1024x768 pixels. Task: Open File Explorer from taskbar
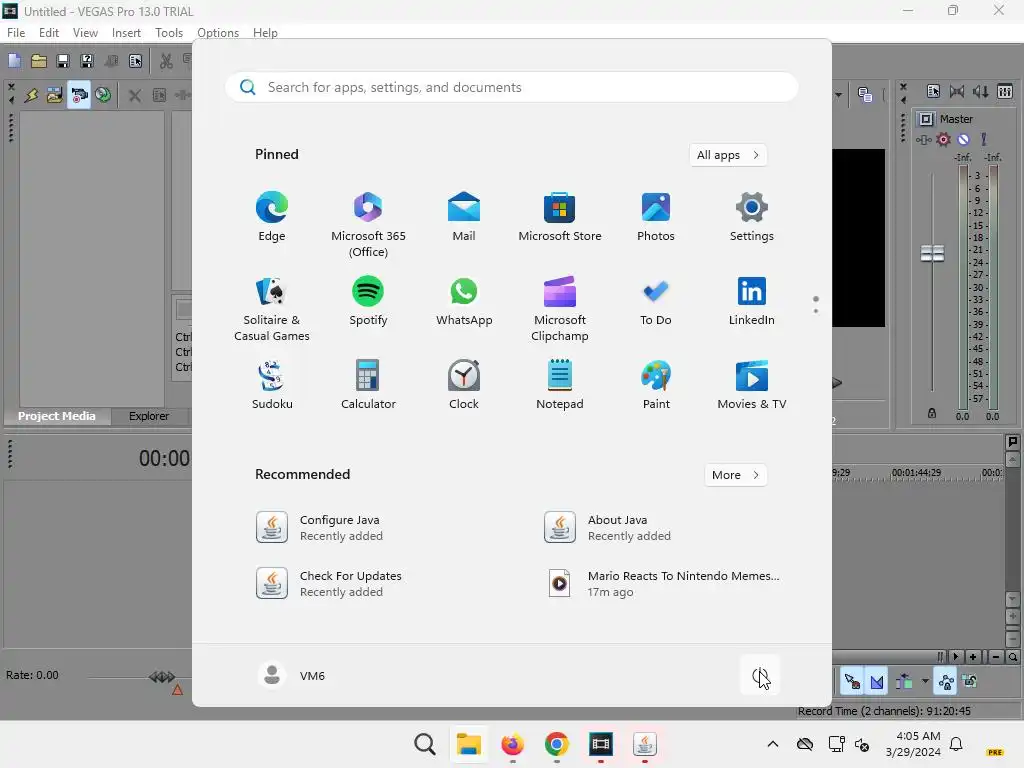pos(468,744)
